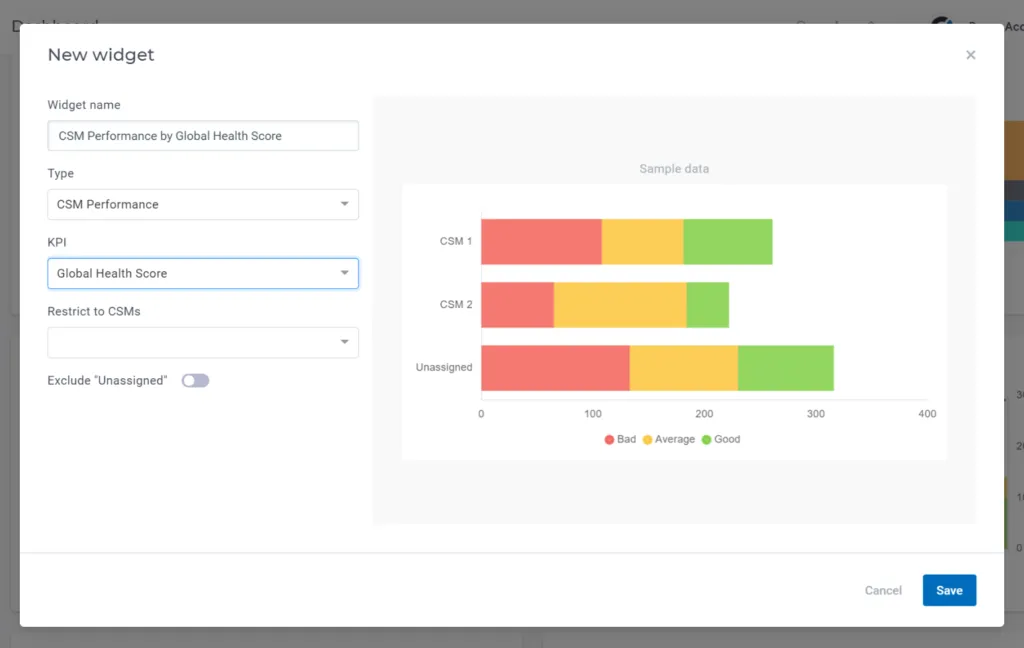Save the new widget
Screen dimensions: 1024x648
tap(949, 591)
